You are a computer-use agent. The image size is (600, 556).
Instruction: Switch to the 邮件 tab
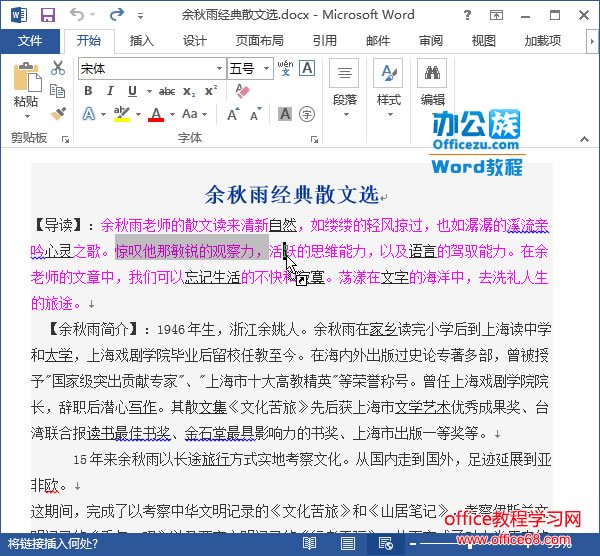378,41
